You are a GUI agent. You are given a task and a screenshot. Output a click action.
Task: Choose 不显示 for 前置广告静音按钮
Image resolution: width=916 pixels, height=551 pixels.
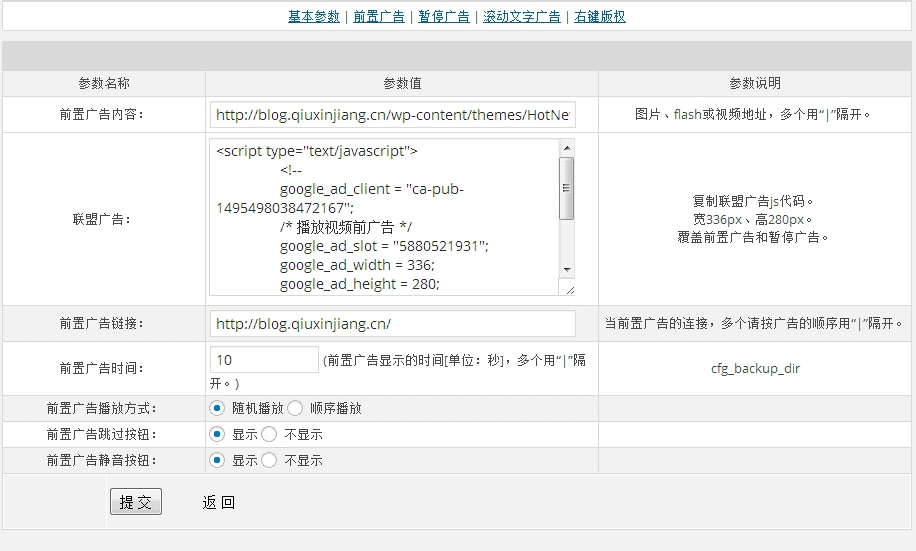(269, 460)
